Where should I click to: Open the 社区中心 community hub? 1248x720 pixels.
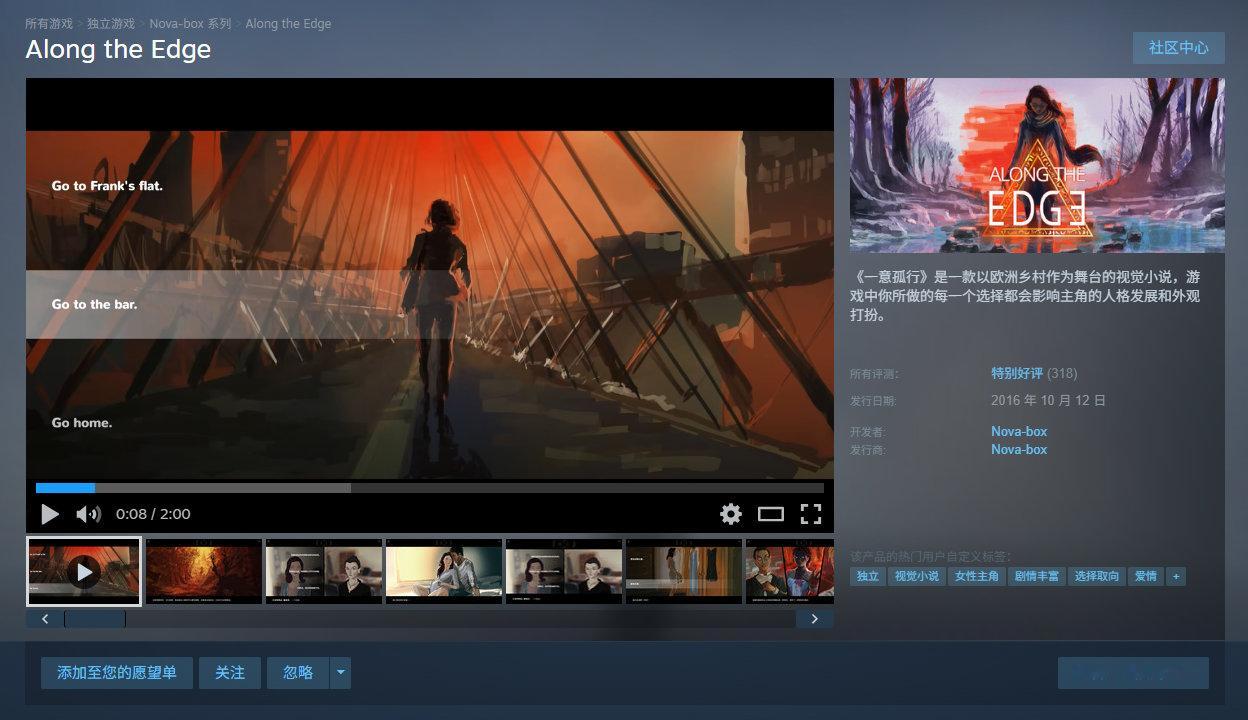[x=1179, y=48]
